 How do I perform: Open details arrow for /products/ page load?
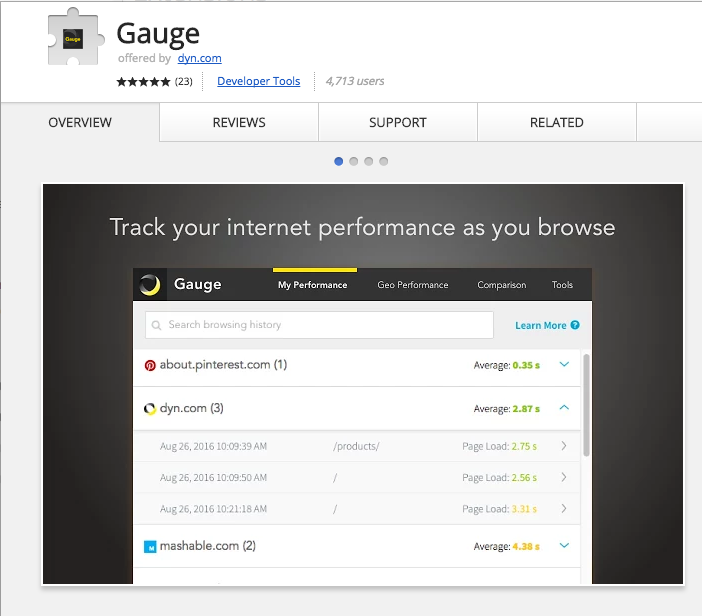[x=564, y=446]
